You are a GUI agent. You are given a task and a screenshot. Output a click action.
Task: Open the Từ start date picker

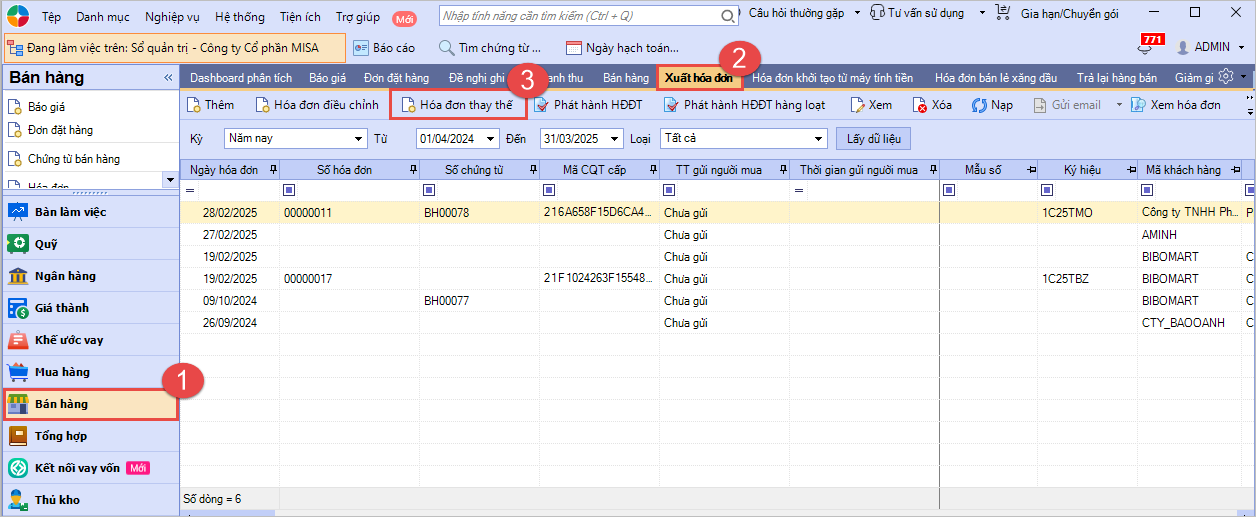[x=491, y=138]
